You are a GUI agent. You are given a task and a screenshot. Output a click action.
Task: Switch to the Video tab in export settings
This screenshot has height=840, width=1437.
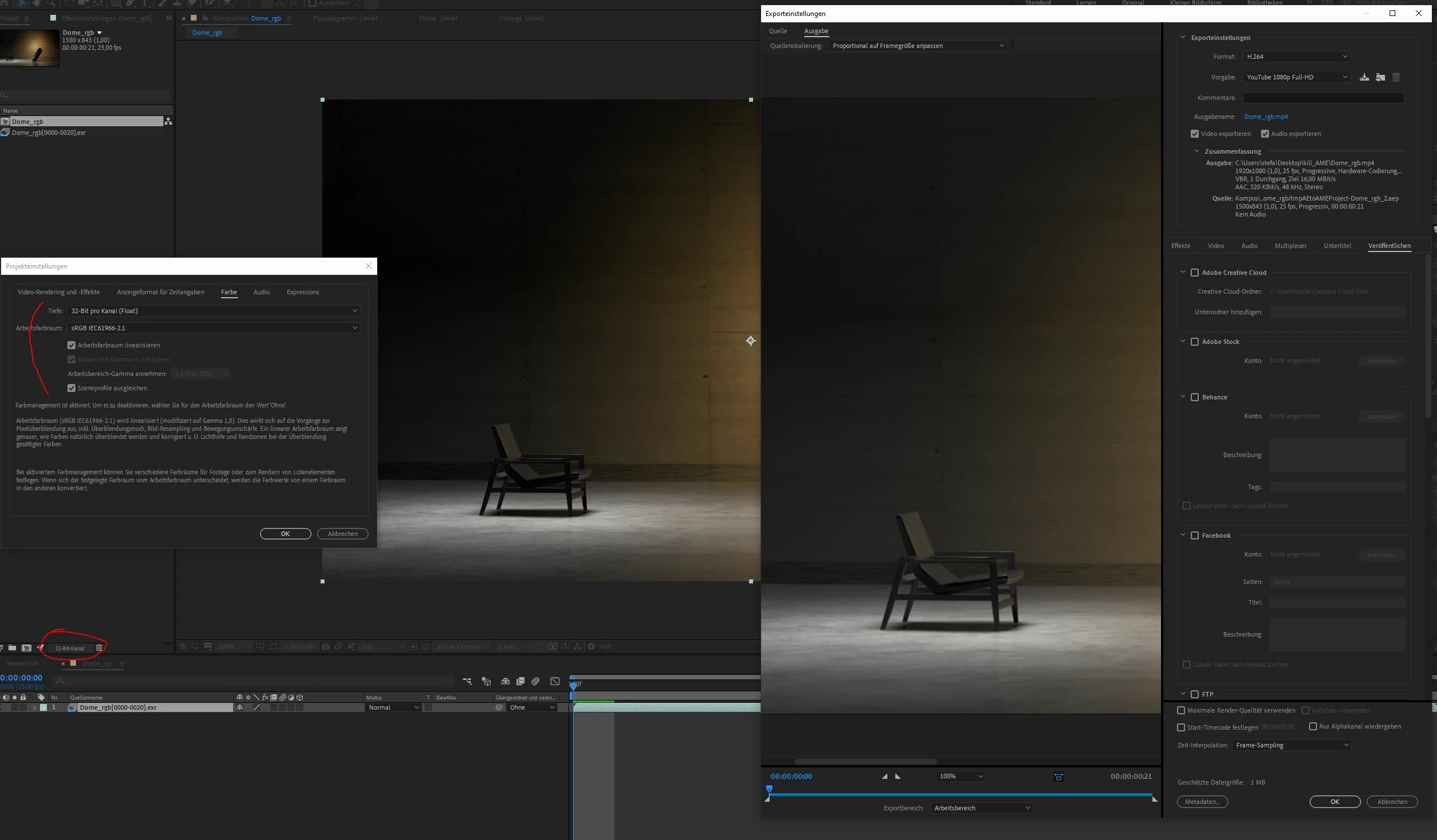tap(1215, 246)
